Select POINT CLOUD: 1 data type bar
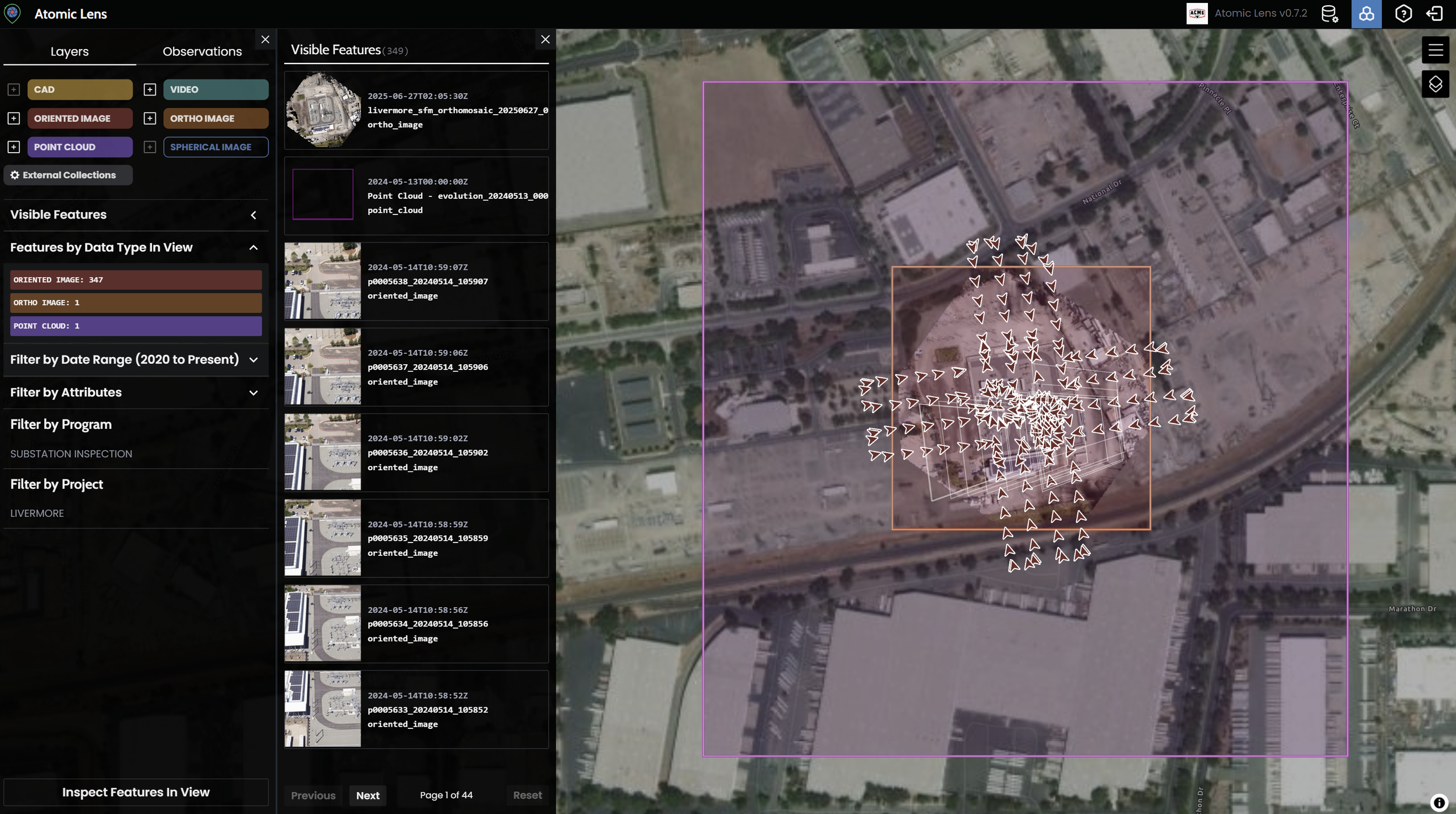 pos(136,326)
